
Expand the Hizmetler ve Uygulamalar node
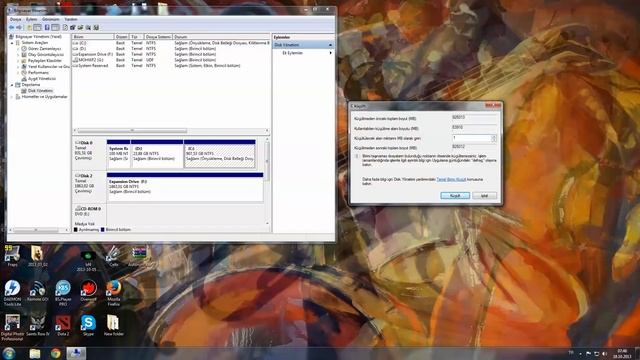pyautogui.click(x=12, y=97)
